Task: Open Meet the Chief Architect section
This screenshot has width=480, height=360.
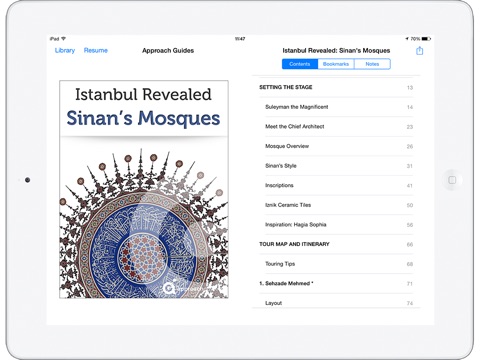Action: click(x=339, y=127)
